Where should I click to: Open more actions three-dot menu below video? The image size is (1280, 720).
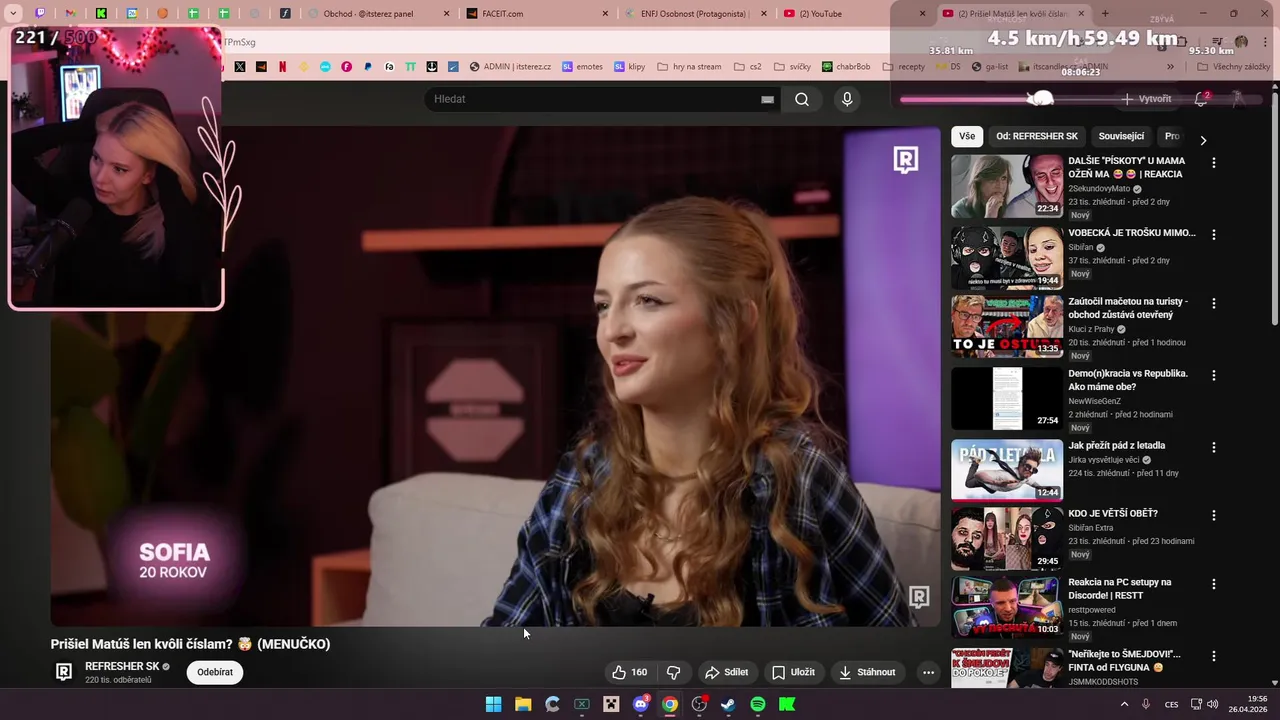[x=928, y=672]
